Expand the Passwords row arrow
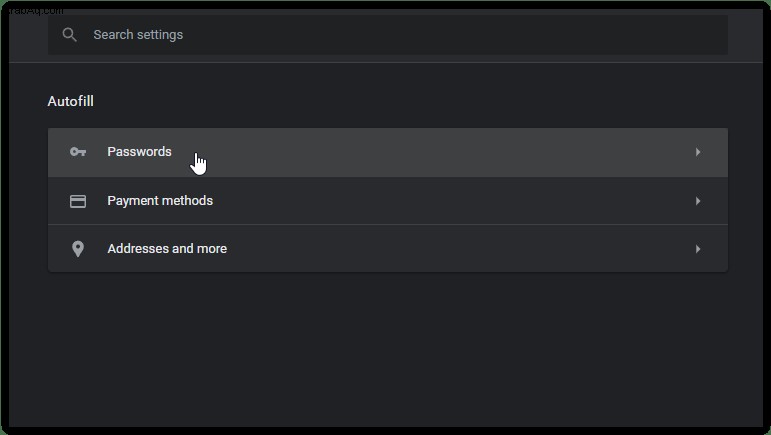The image size is (771, 435). coord(698,152)
